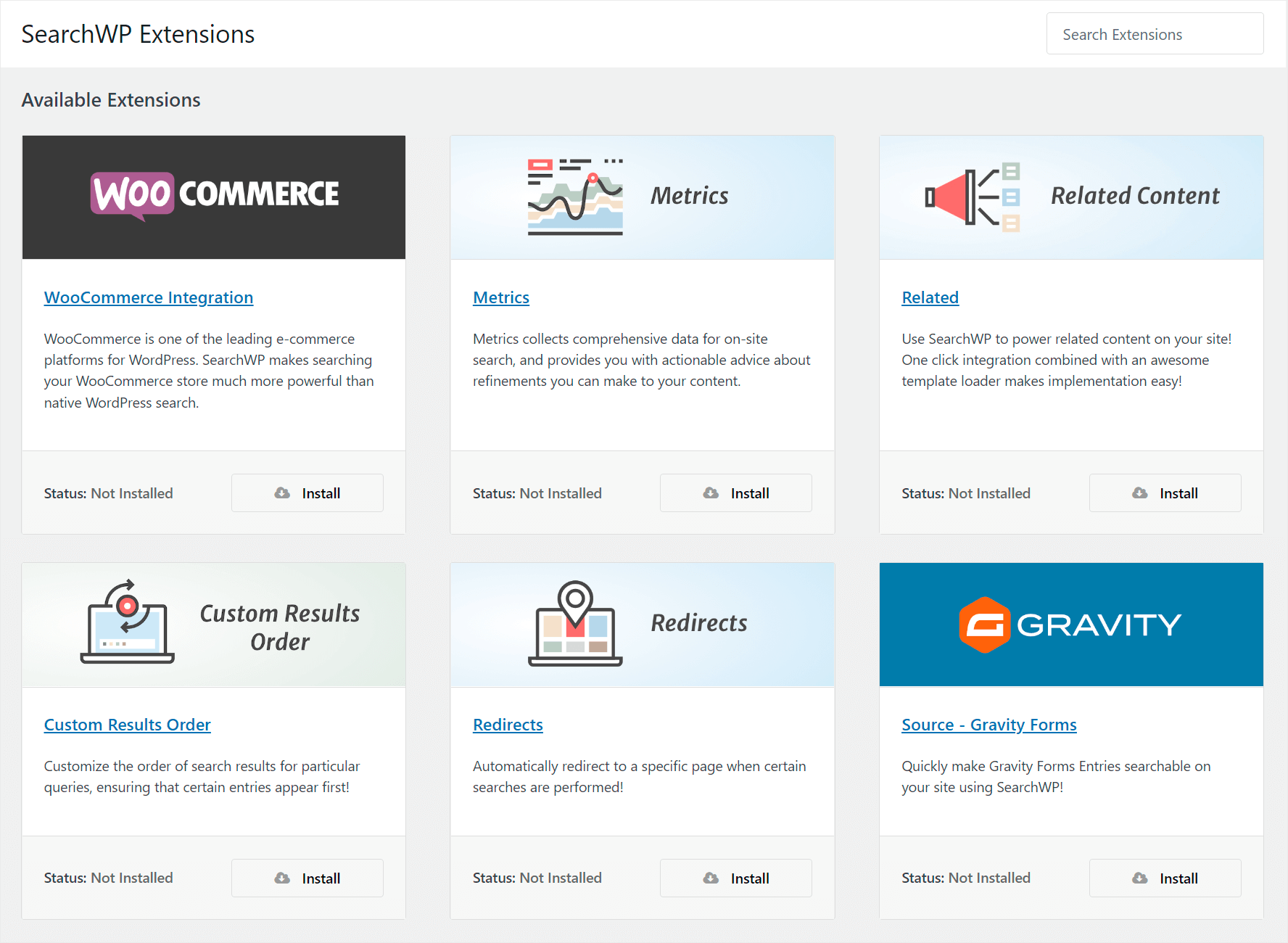
Task: Click the Metrics chart banner icon
Action: pyautogui.click(x=575, y=197)
